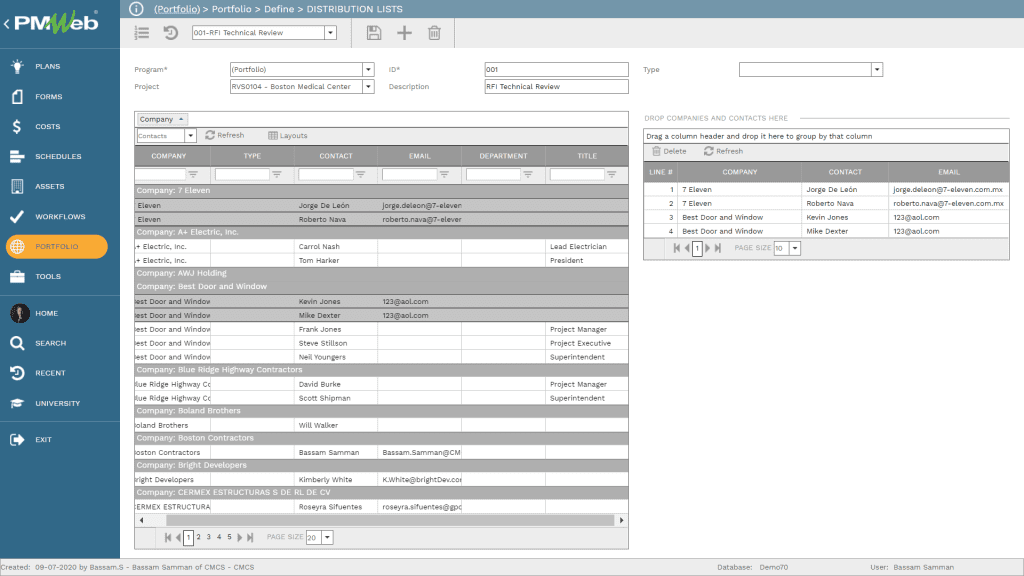Screen dimensions: 1024x576
Task: Go to next page in distribution list grid
Action: tap(707, 248)
